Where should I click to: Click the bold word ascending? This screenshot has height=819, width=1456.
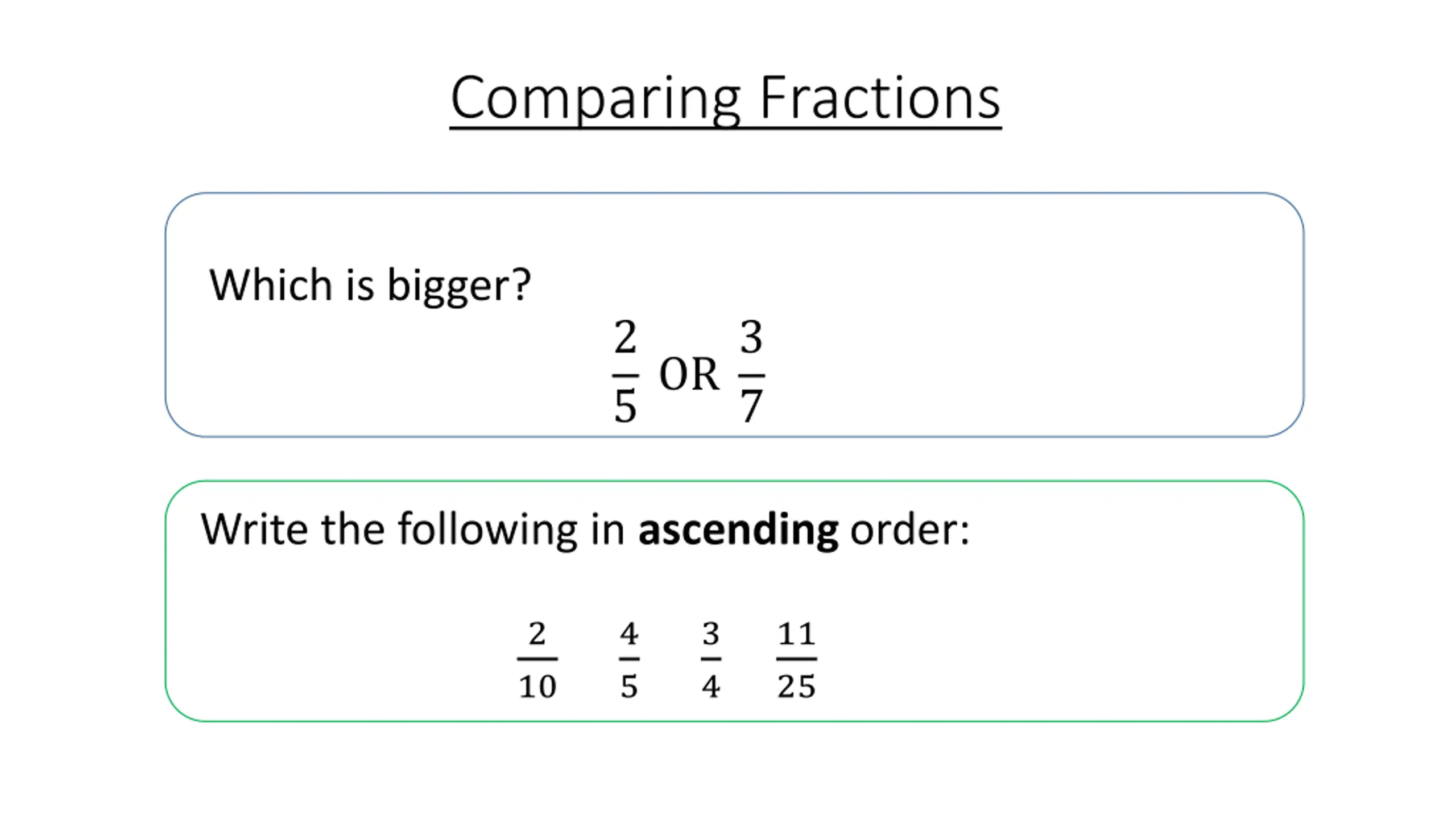coord(738,530)
